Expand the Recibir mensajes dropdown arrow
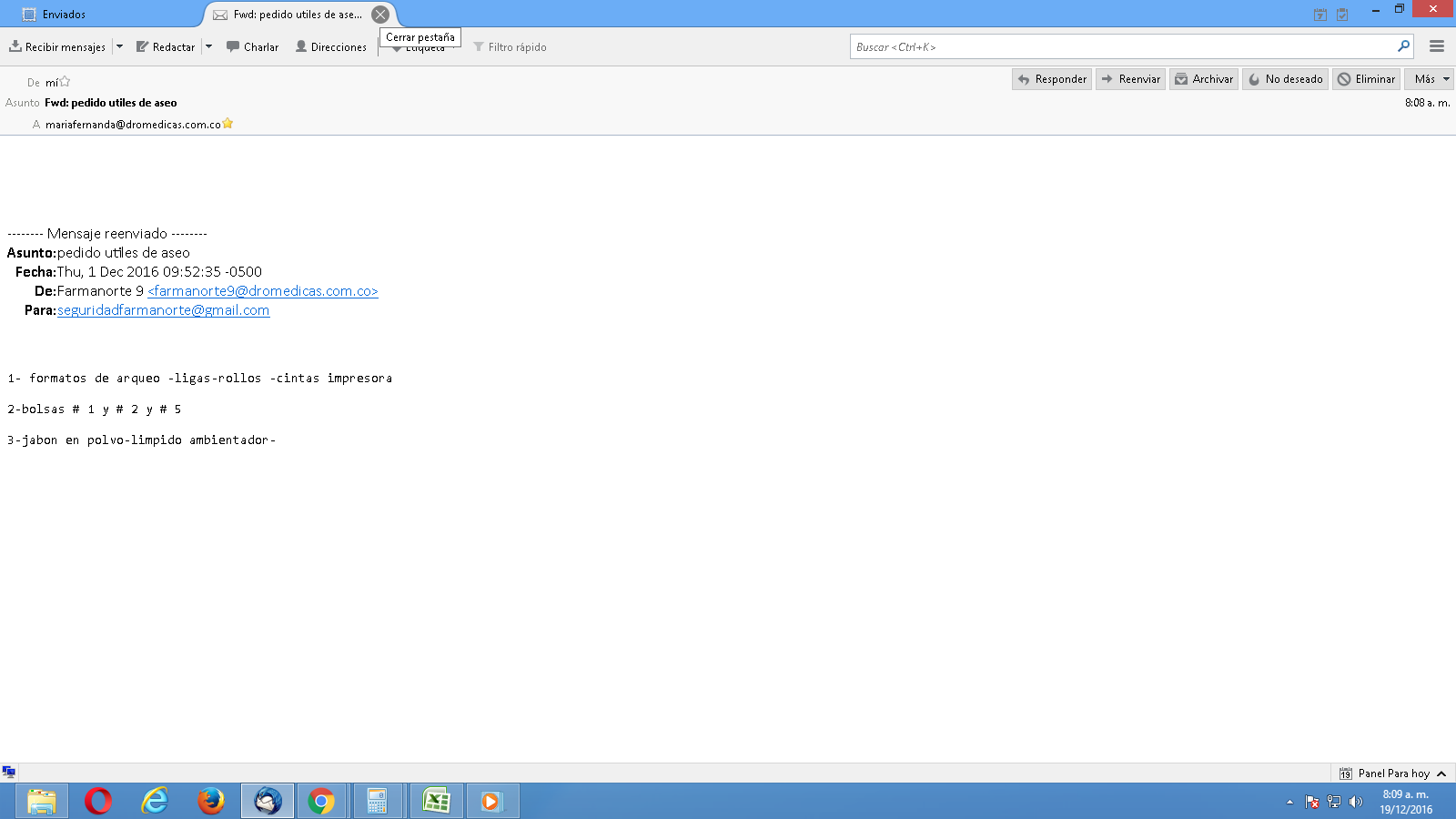Screen dimensions: 1456x819 point(119,47)
